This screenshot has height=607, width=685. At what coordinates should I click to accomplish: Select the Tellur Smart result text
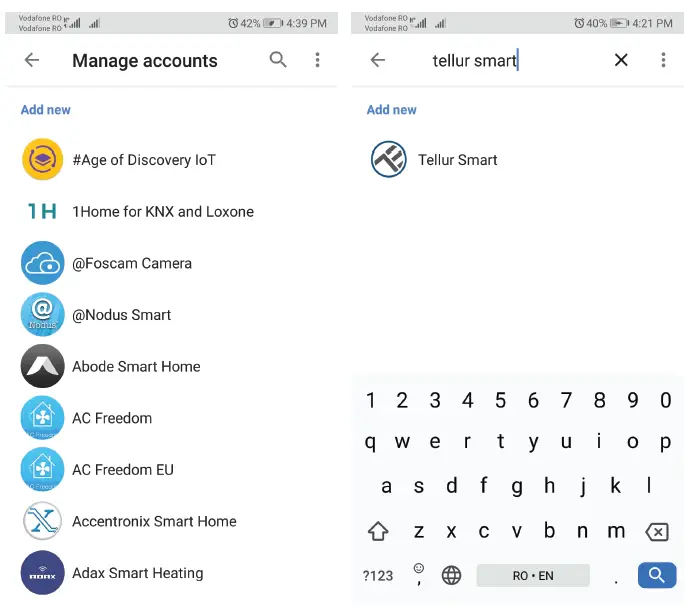pyautogui.click(x=457, y=160)
